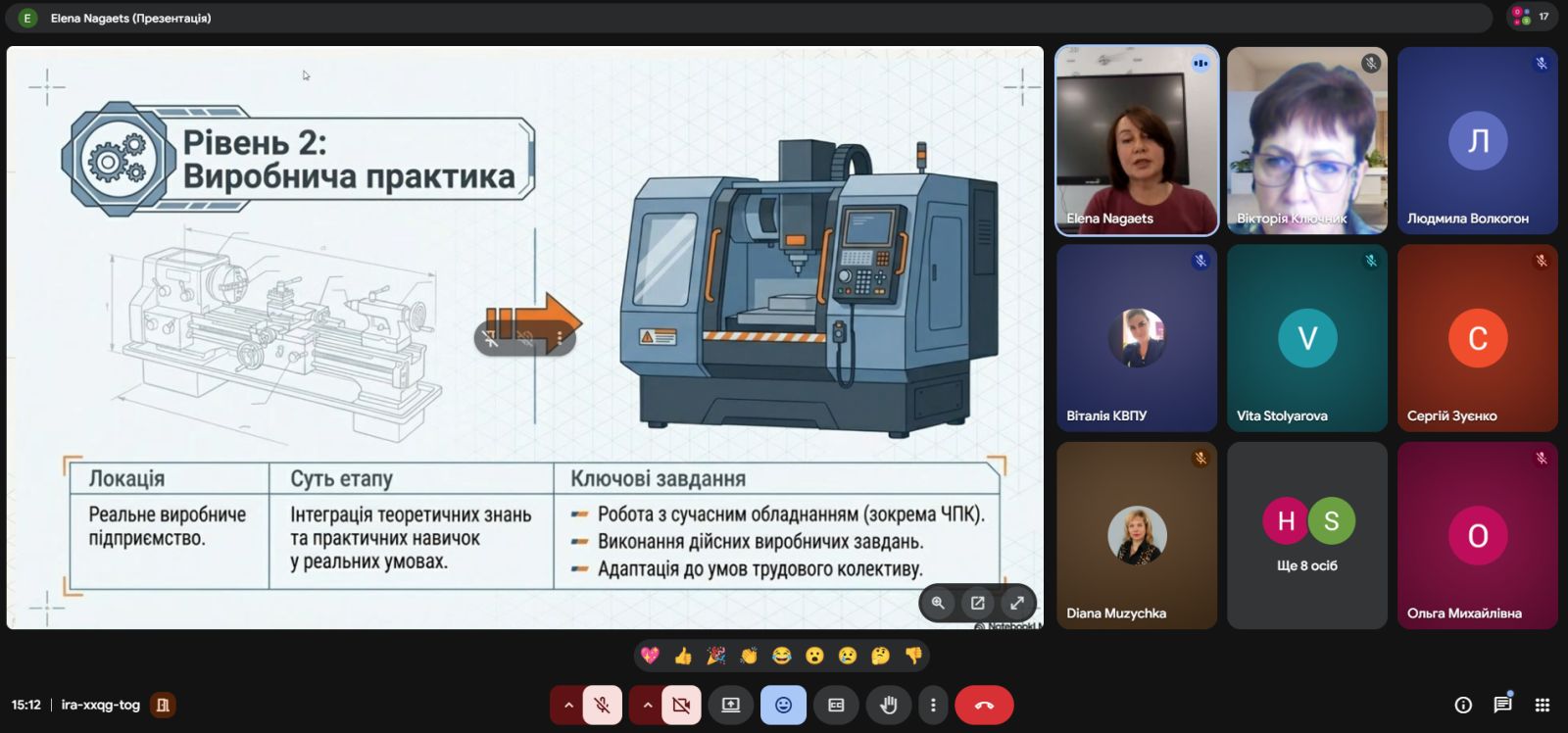The height and width of the screenshot is (733, 1568).
Task: Click the 'Суть етапу' column header
Action: [341, 479]
